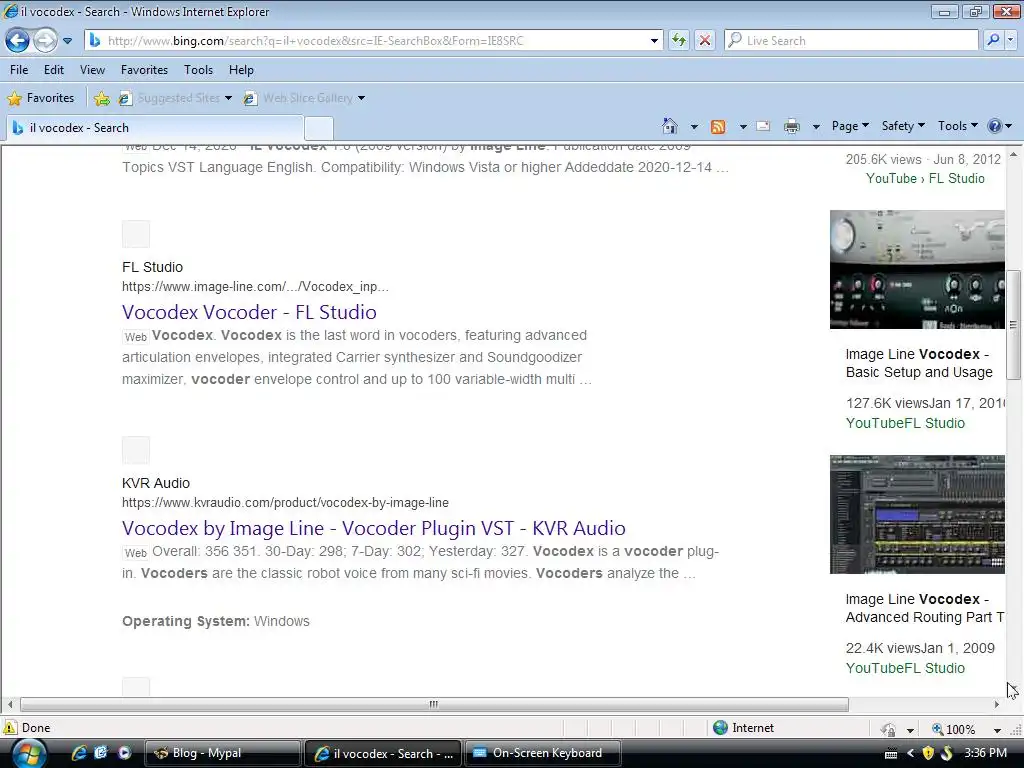1024x768 pixels.
Task: Focus the Live Search box
Action: click(x=851, y=40)
